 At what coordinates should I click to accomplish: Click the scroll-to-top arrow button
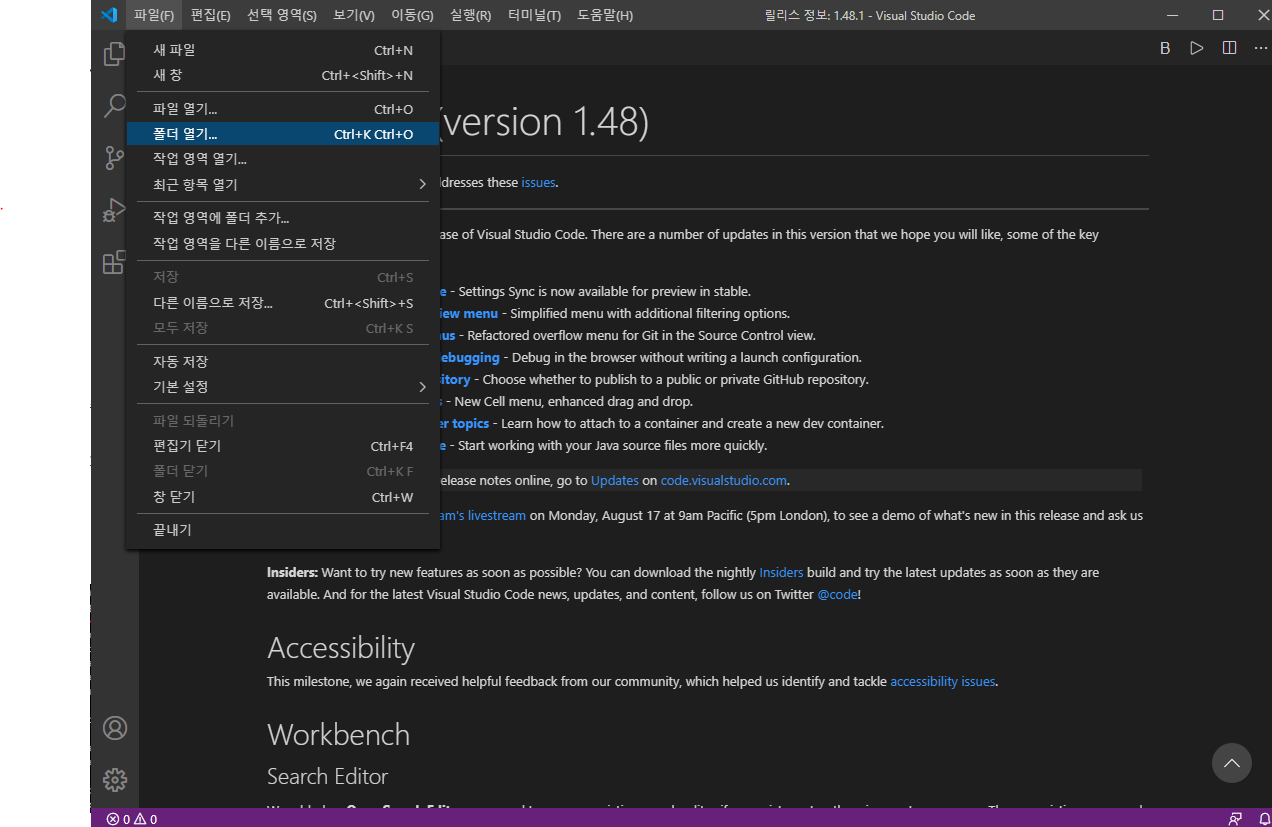point(1232,763)
